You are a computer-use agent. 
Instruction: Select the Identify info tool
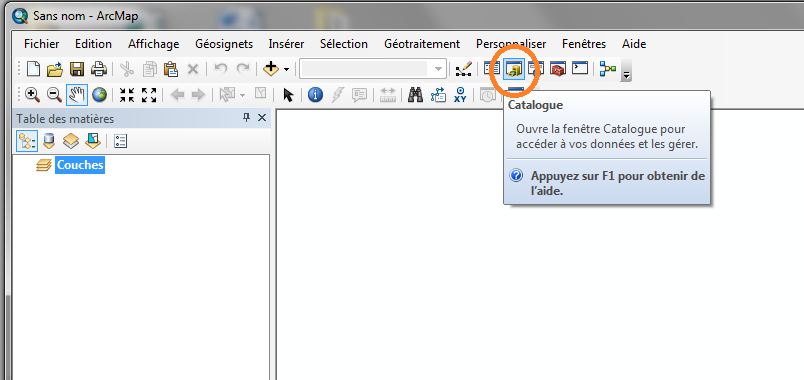(315, 94)
